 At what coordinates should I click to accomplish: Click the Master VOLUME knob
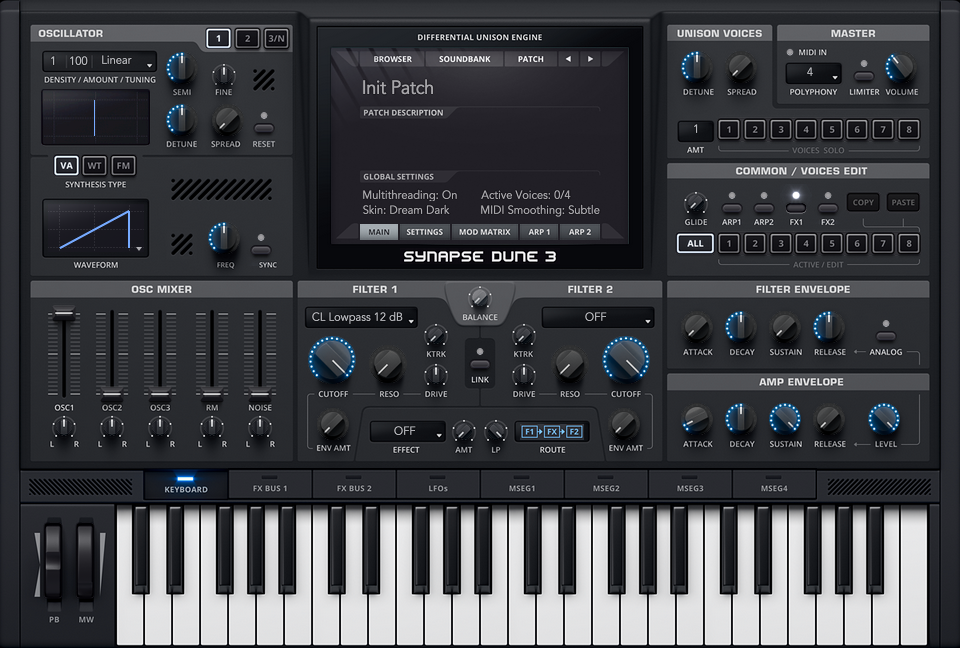900,68
